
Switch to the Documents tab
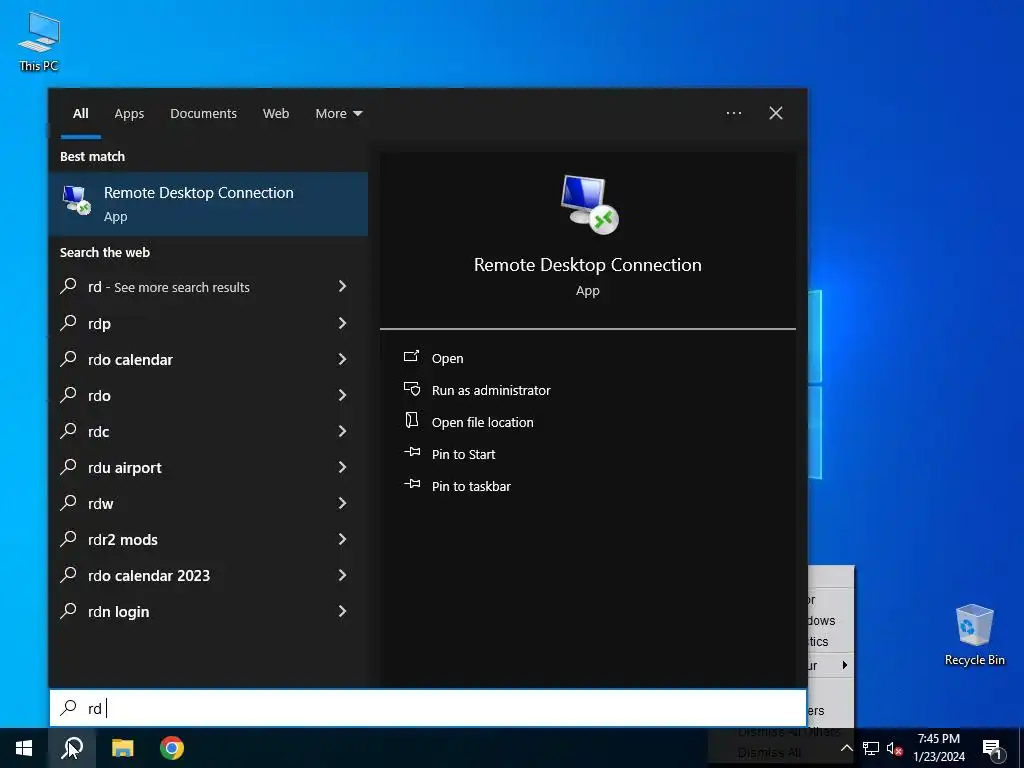(x=203, y=114)
